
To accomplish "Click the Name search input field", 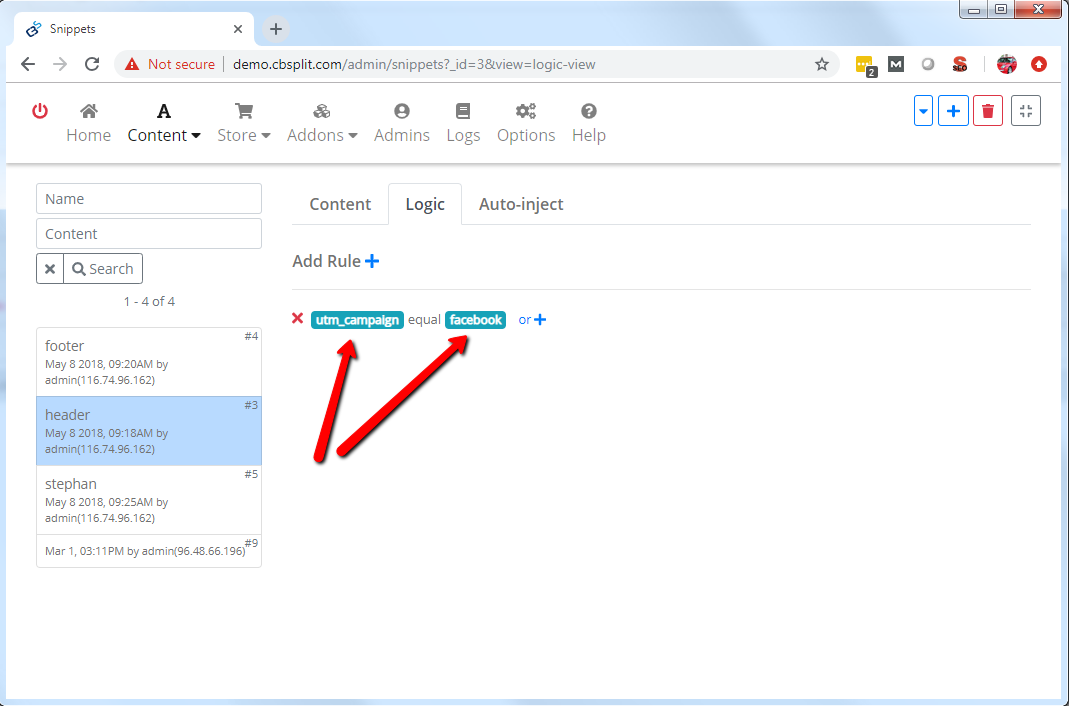I will (149, 199).
